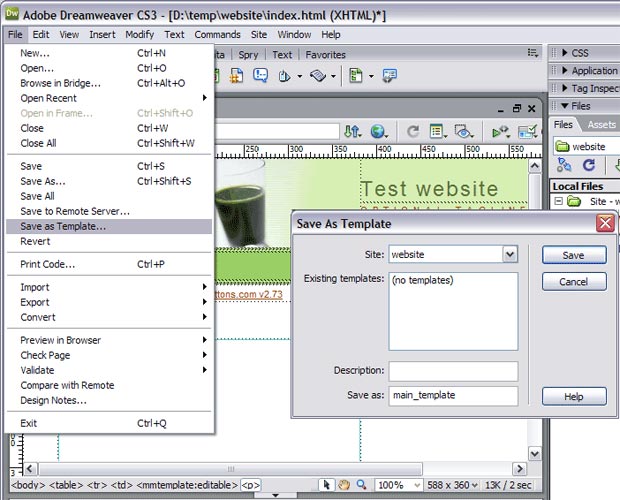Click Save button in Save As Template

coord(574,255)
